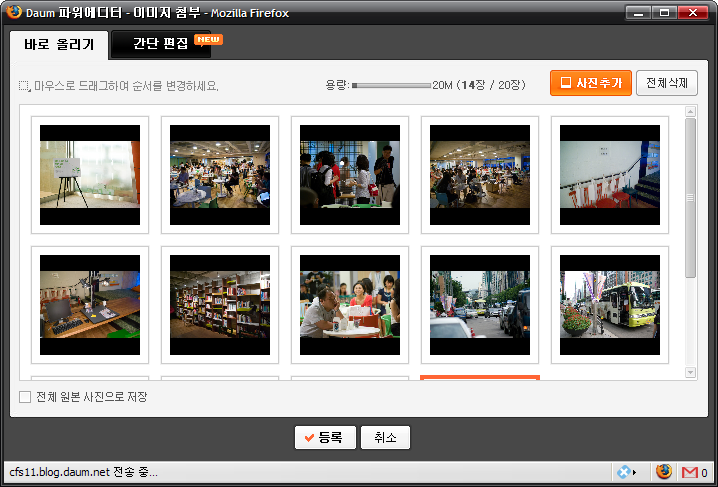Click the 취소 button
The image size is (718, 487).
[385, 438]
